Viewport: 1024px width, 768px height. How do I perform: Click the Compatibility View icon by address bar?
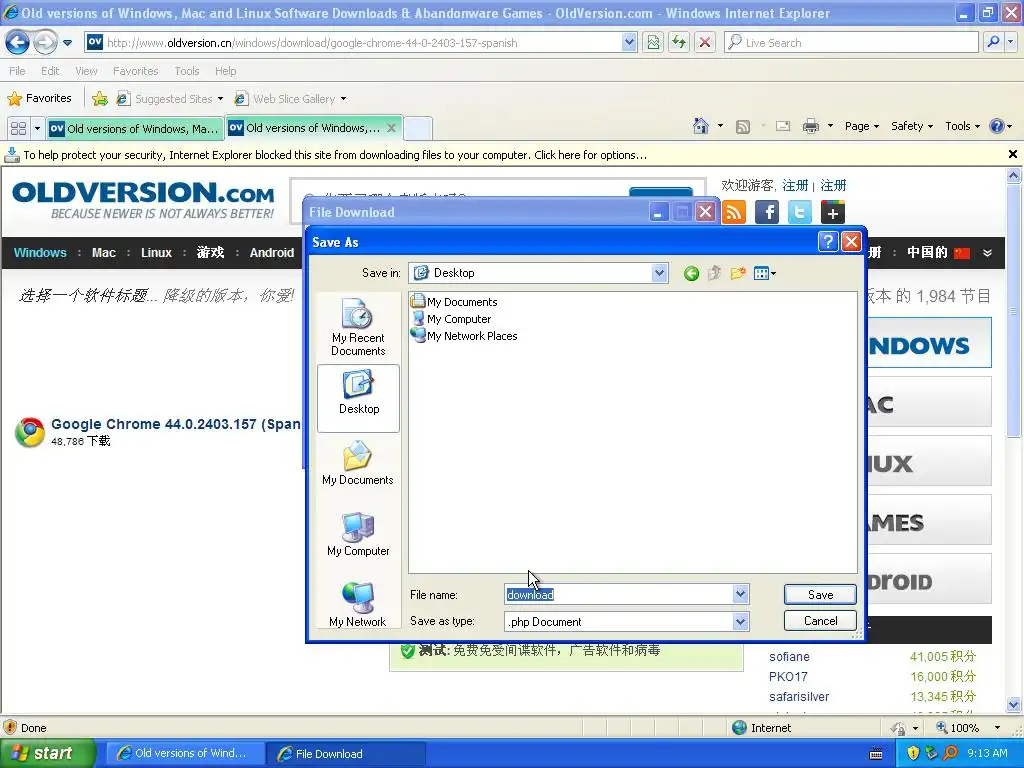tap(653, 43)
